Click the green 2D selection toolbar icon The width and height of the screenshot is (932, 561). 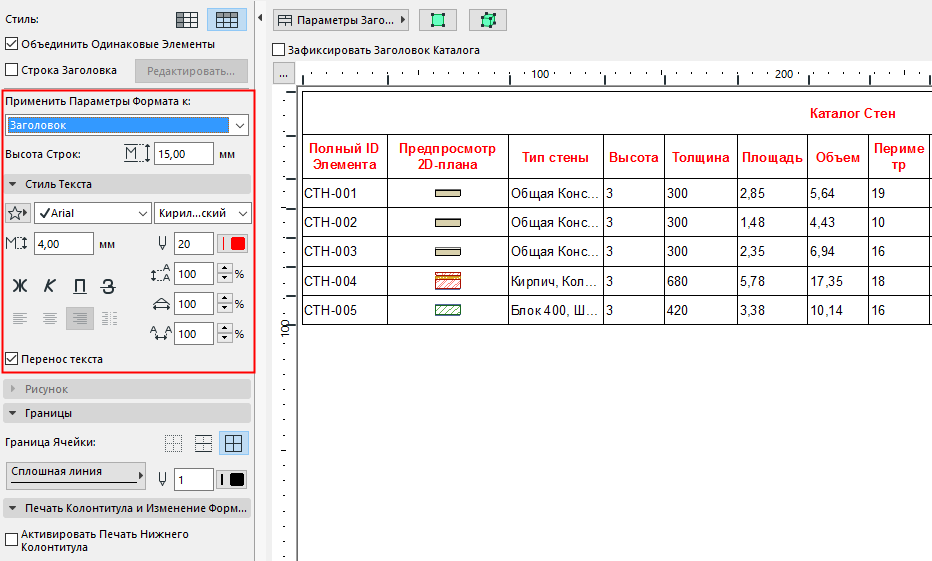438,20
